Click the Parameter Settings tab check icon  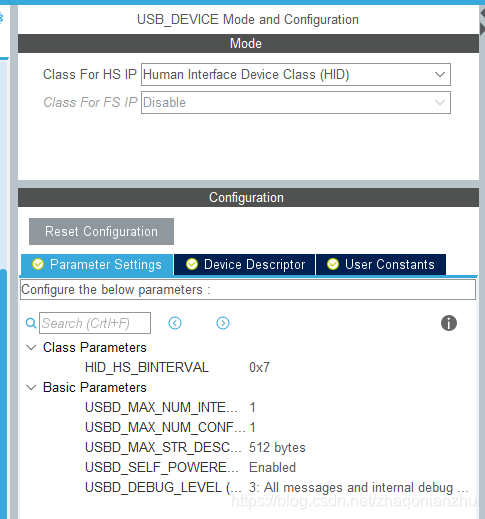(x=38, y=264)
